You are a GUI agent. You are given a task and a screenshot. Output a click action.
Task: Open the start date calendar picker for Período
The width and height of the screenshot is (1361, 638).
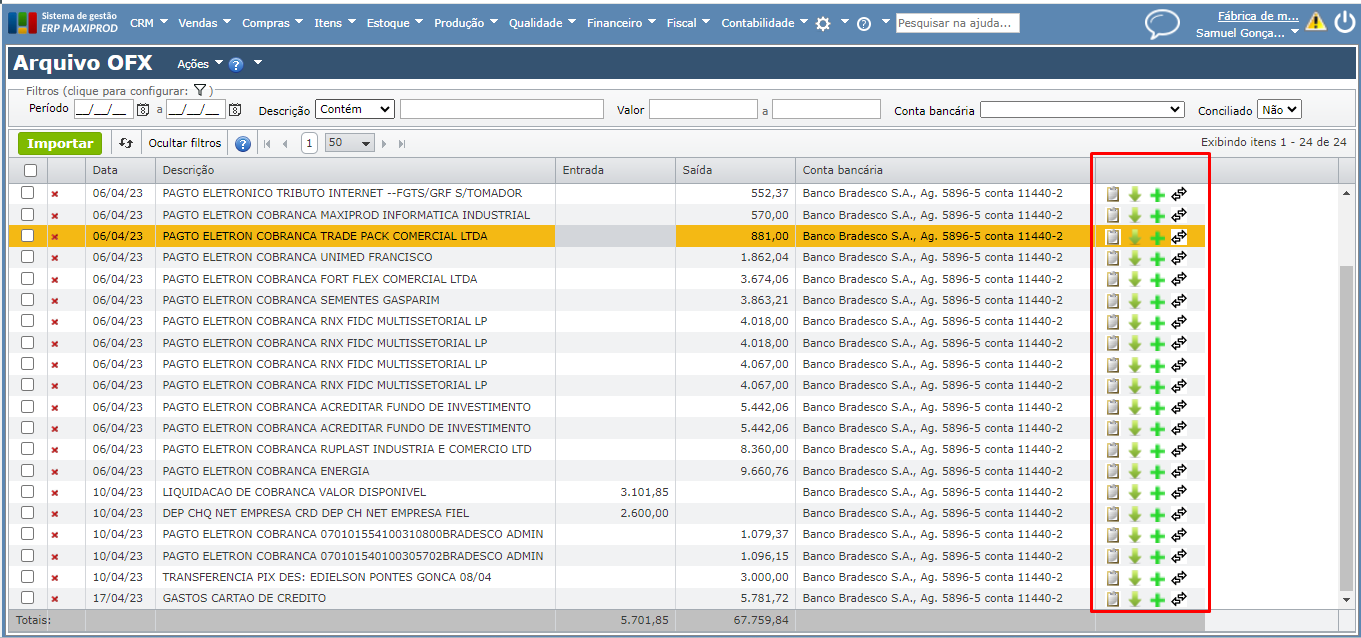coord(143,110)
